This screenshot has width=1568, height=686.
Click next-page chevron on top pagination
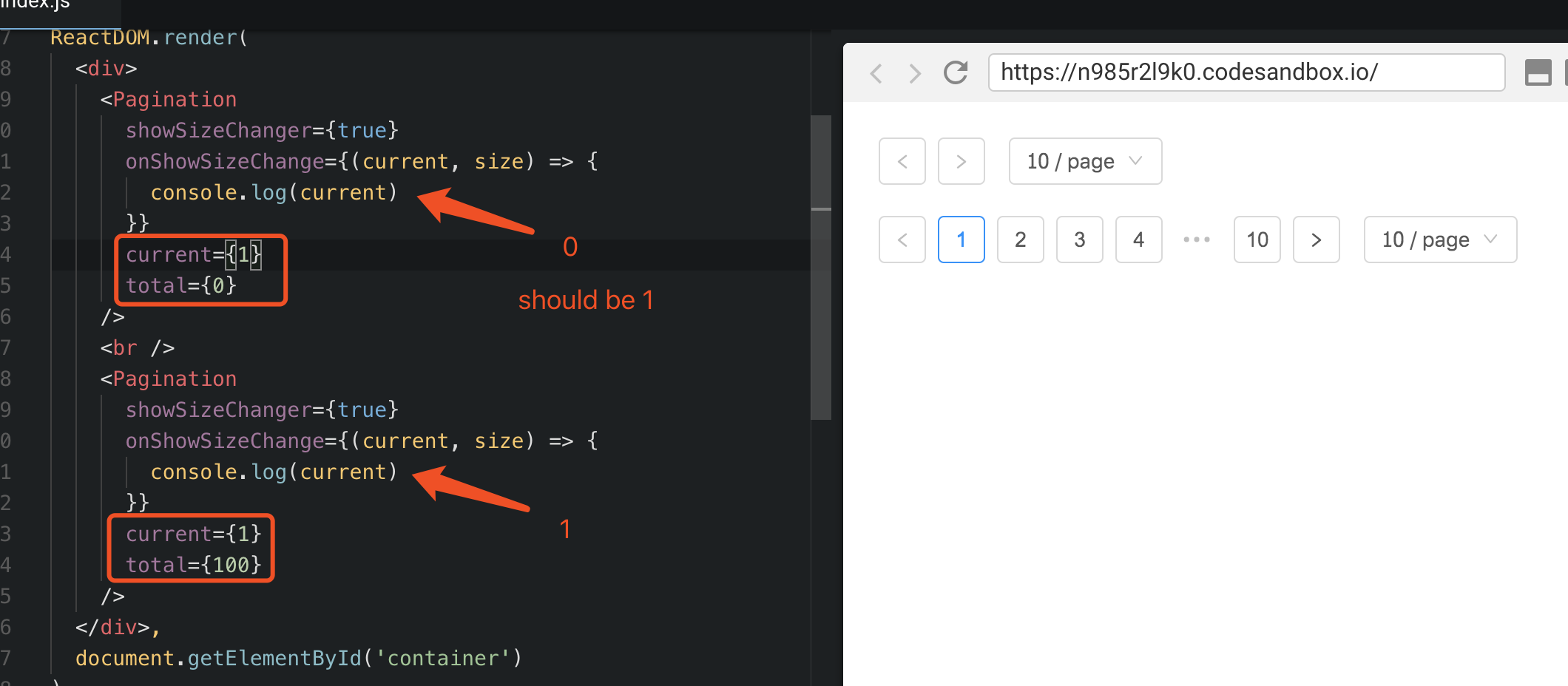(x=961, y=161)
